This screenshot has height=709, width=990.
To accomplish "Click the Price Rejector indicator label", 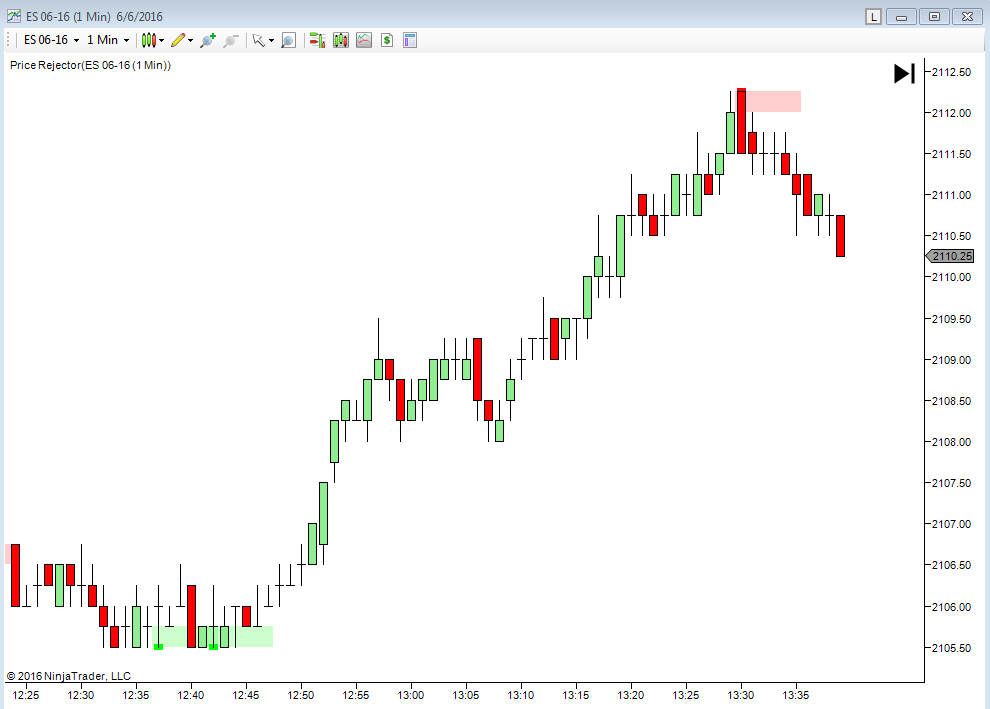I will (90, 65).
